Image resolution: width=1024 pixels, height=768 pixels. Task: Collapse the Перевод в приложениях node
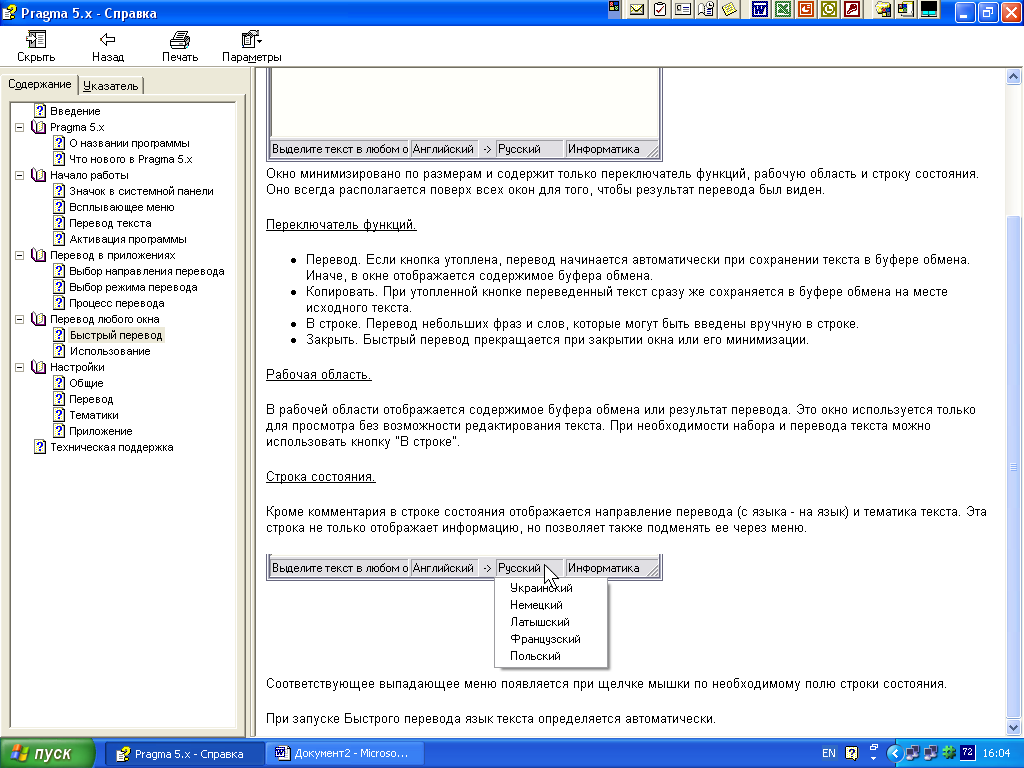[20, 255]
